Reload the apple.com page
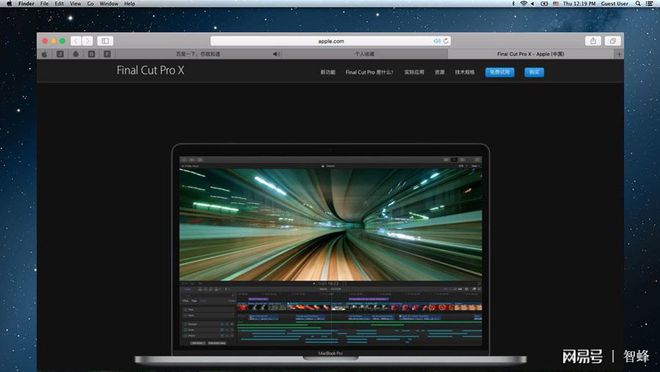 446,41
